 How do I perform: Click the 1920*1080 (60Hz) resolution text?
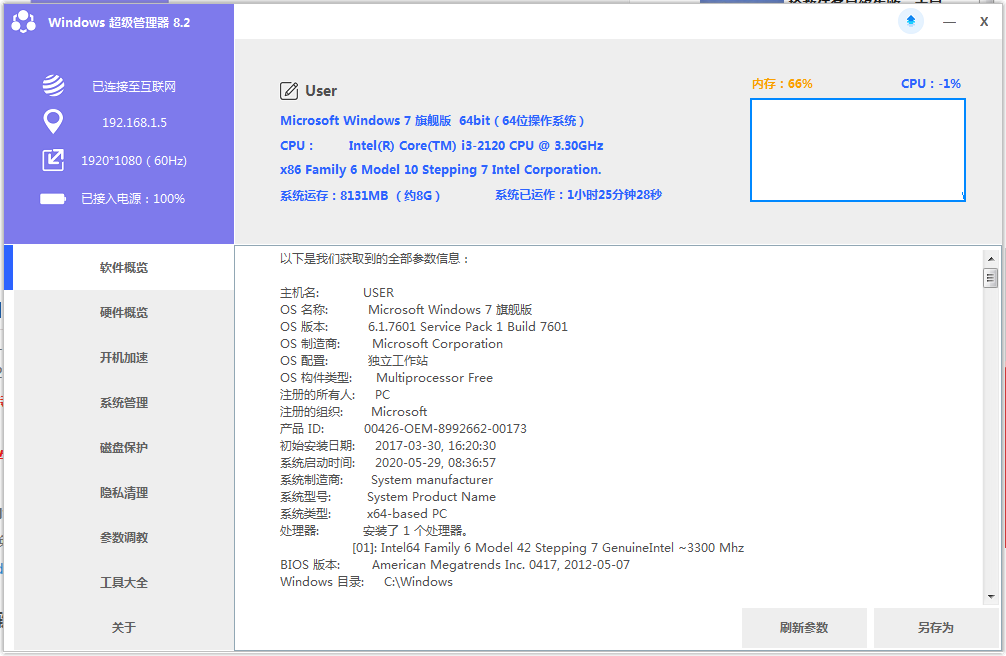[134, 160]
